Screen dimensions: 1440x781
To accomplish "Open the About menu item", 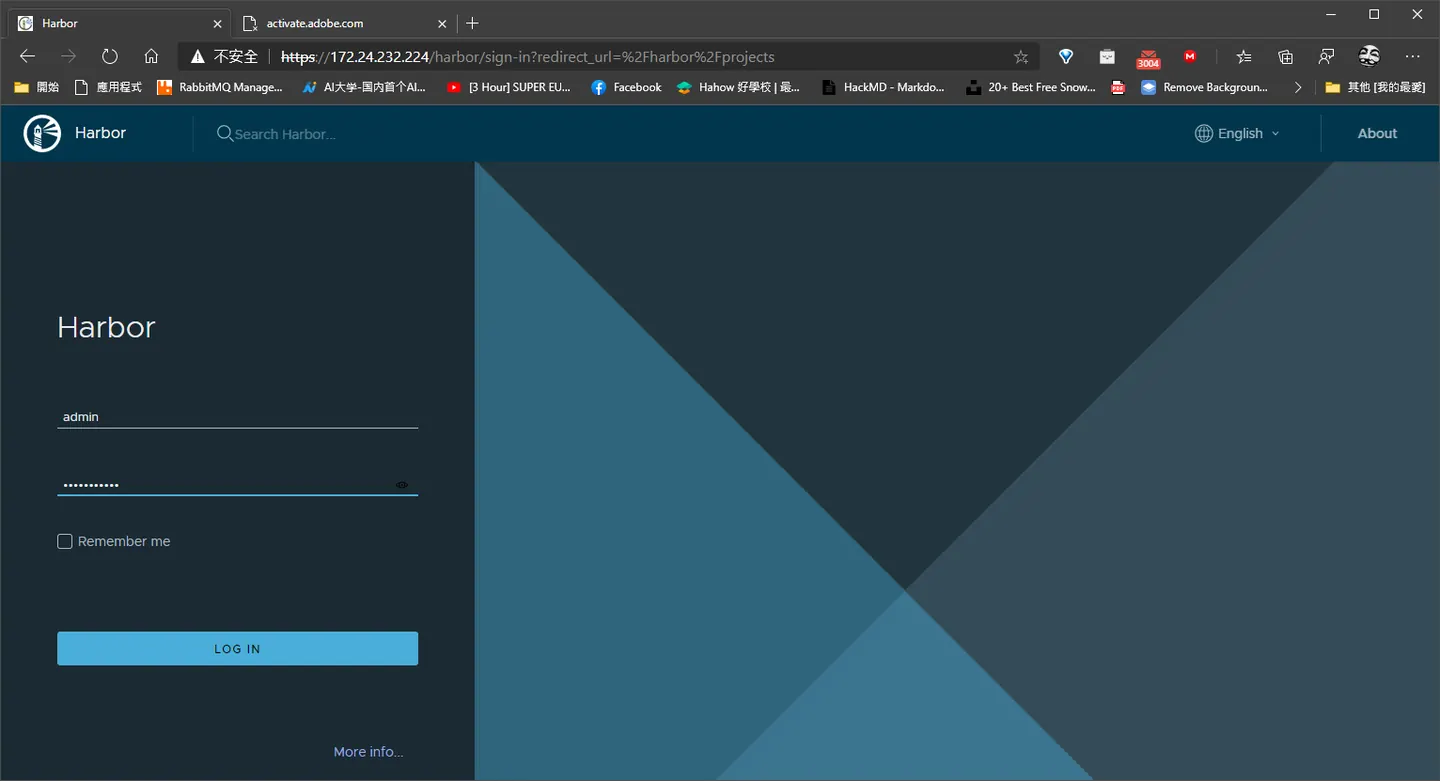I will [x=1377, y=133].
